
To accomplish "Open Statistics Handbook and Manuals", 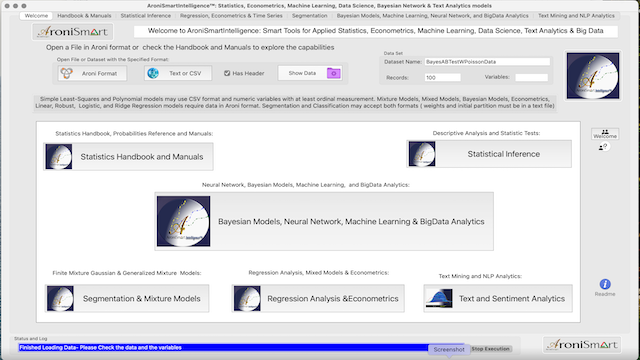I will coord(128,156).
